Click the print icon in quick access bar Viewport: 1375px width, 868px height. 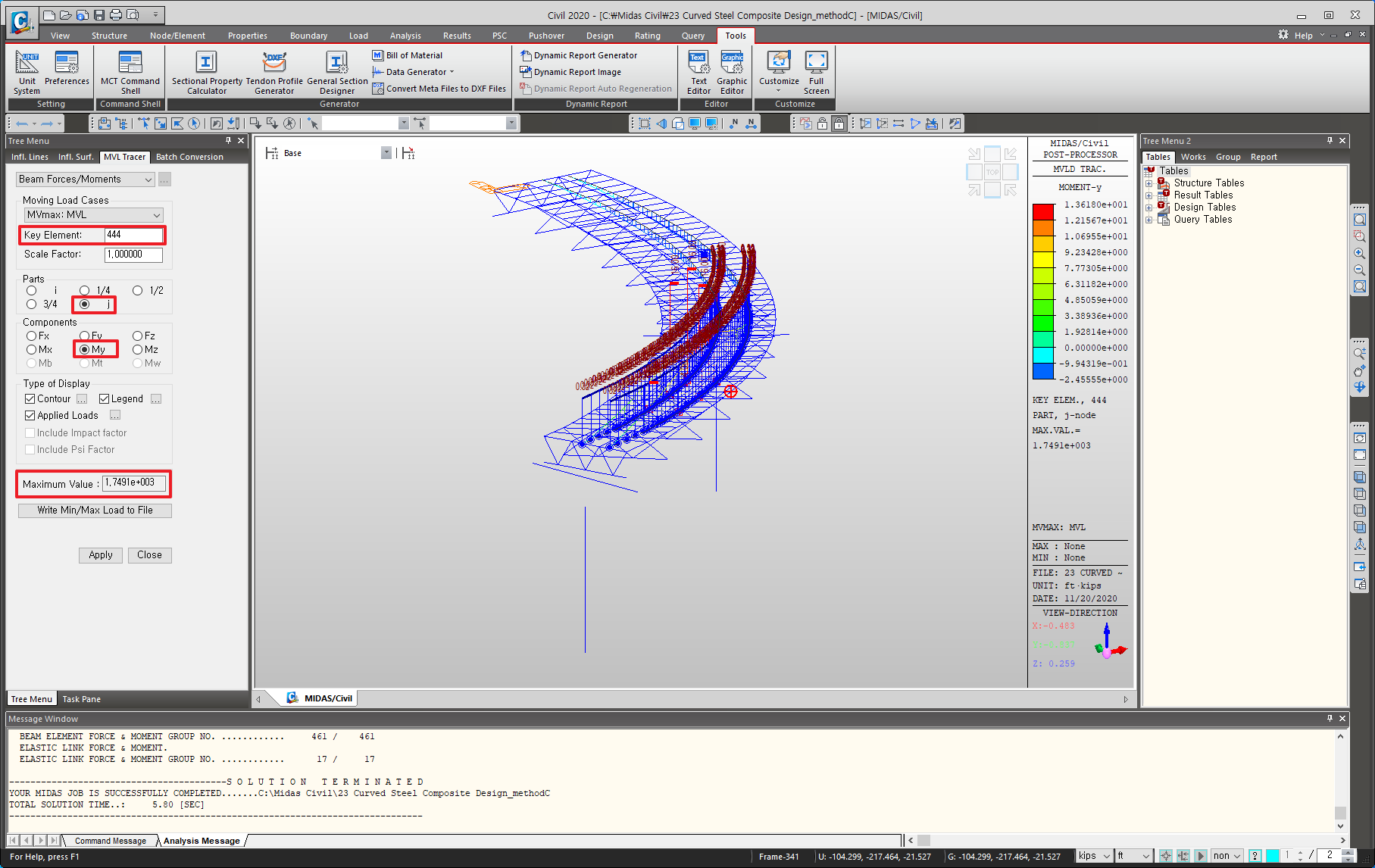(x=116, y=14)
